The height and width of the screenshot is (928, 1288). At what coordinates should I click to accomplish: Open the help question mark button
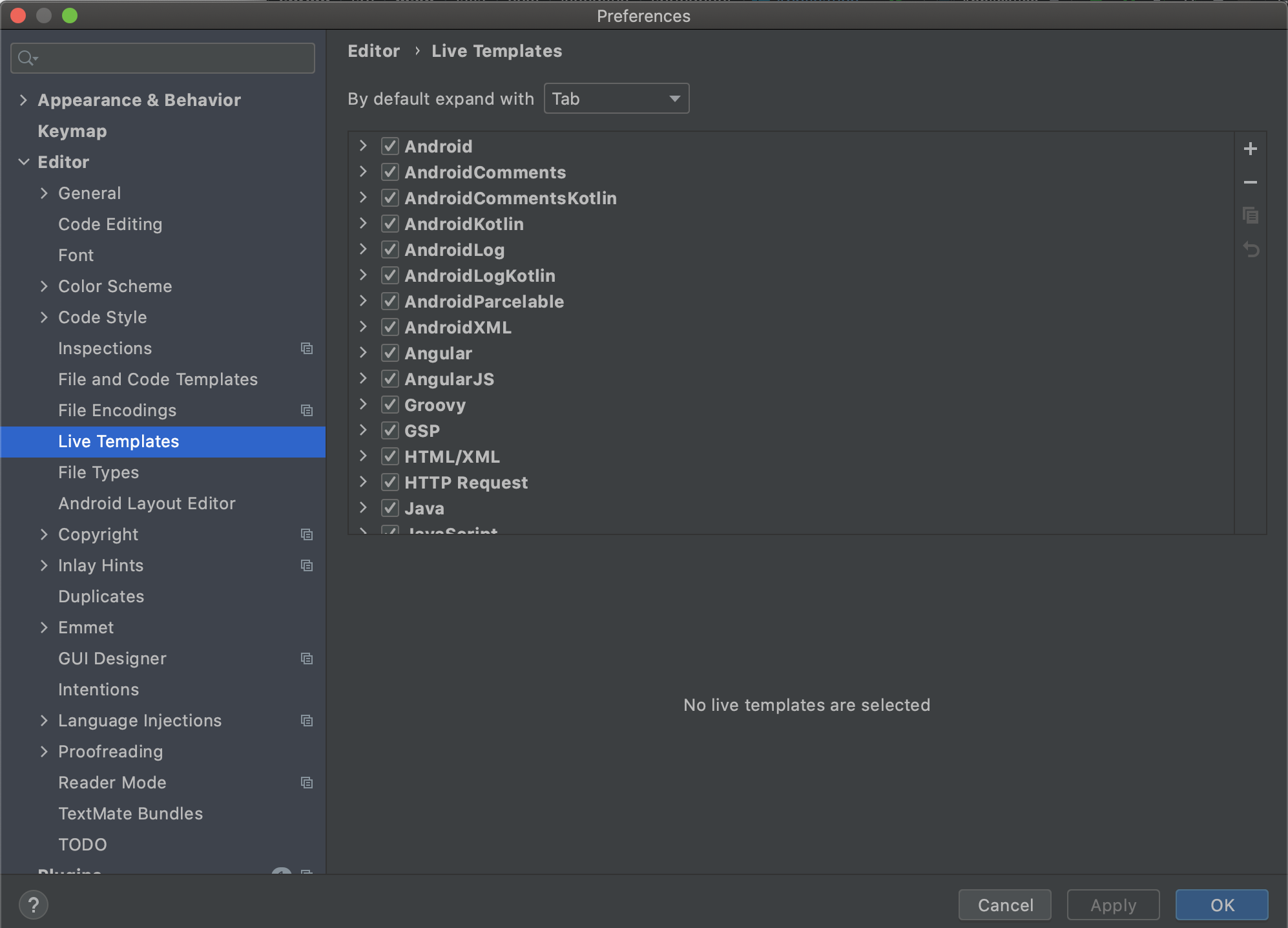(x=34, y=905)
